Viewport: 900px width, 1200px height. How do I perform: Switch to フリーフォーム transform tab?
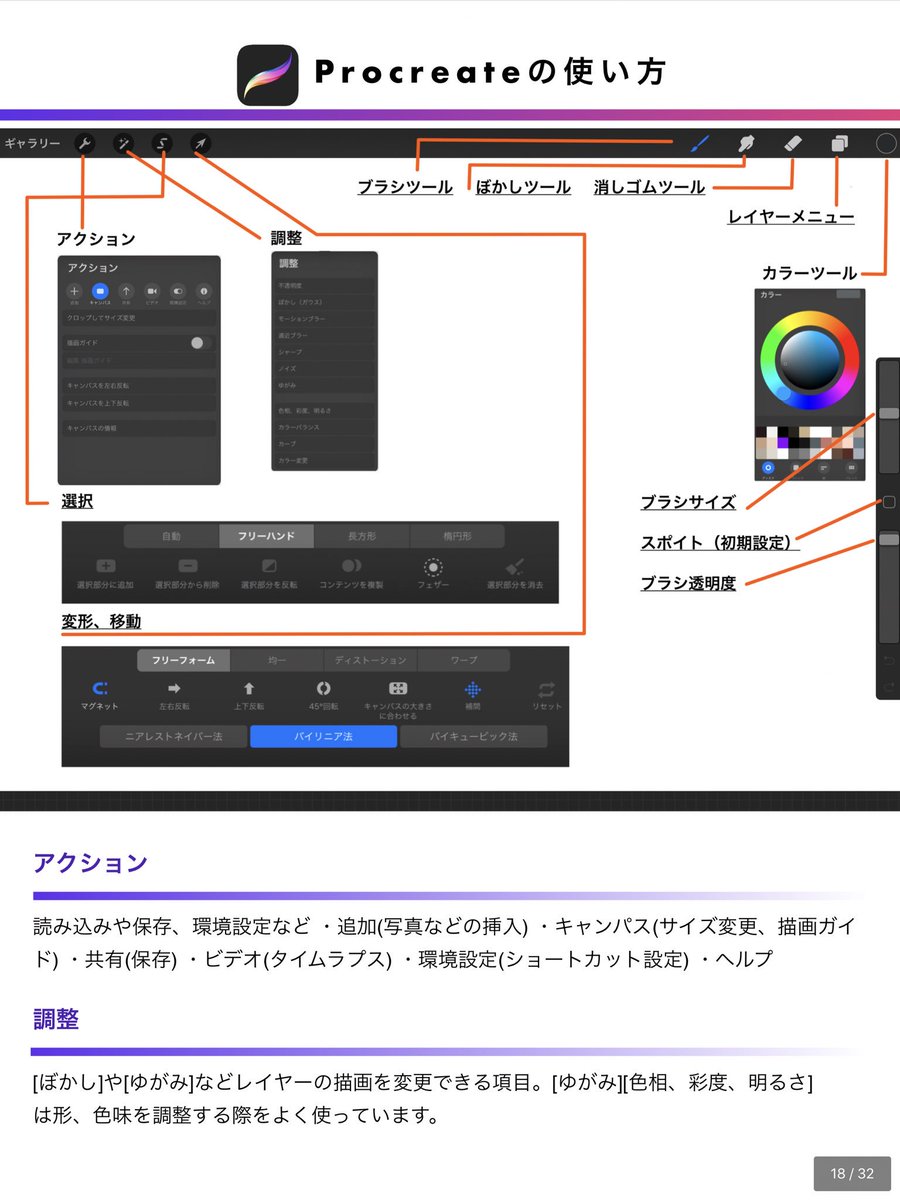pyautogui.click(x=183, y=661)
